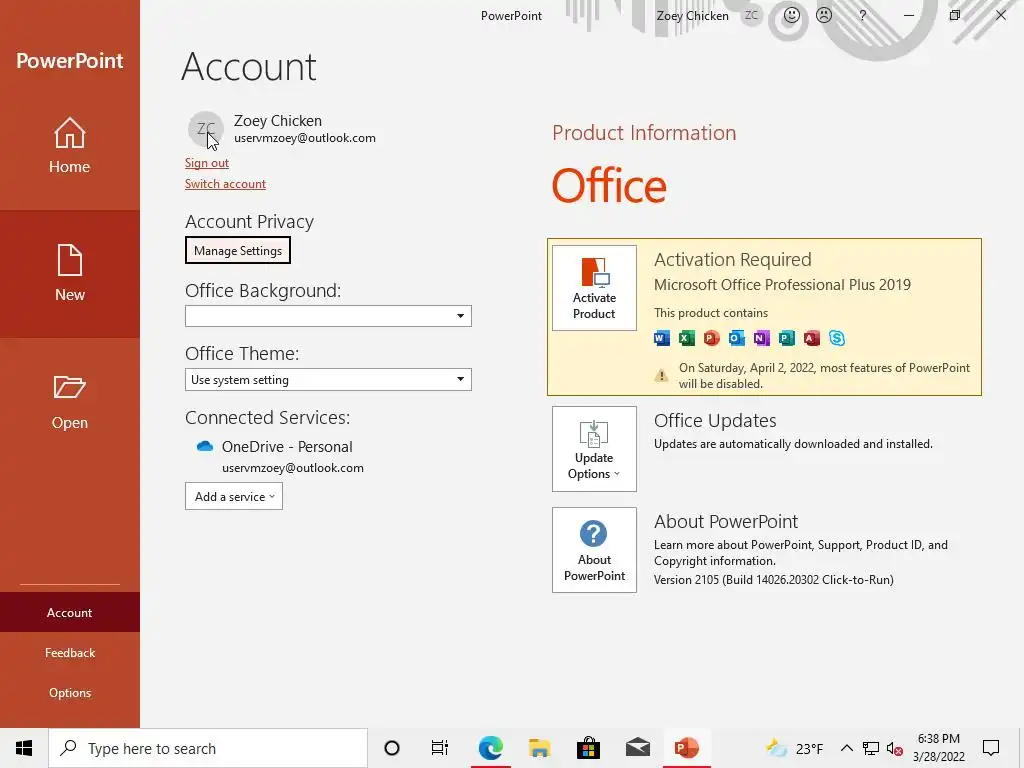Click the OneDrive - Personal service entry

[x=287, y=447]
